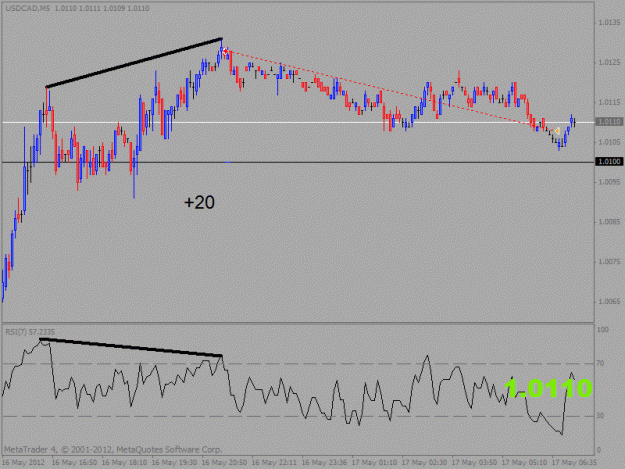Click the '17 May 03:50' time axis label

point(474,463)
